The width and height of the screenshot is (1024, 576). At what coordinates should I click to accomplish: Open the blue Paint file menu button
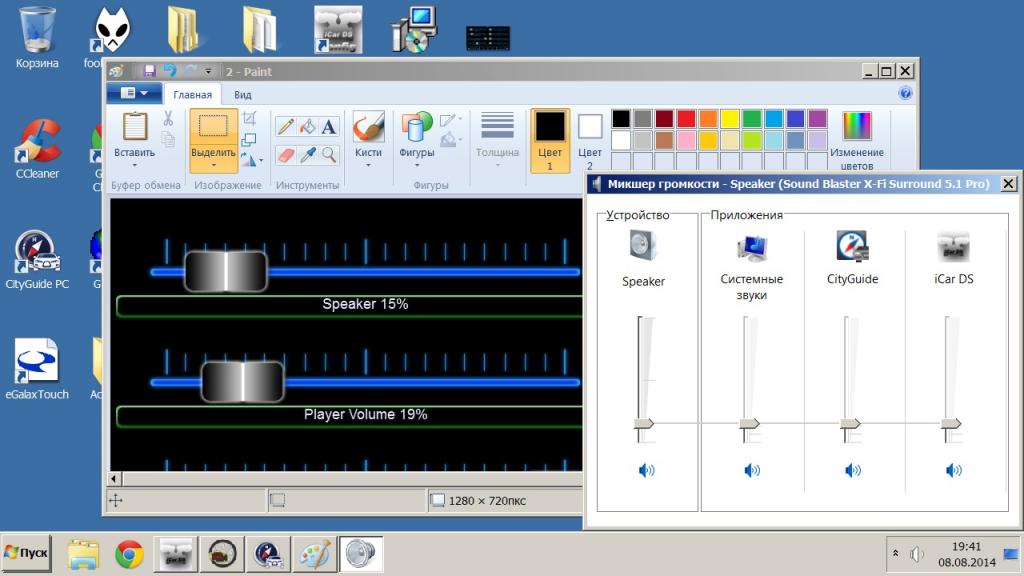tap(134, 93)
